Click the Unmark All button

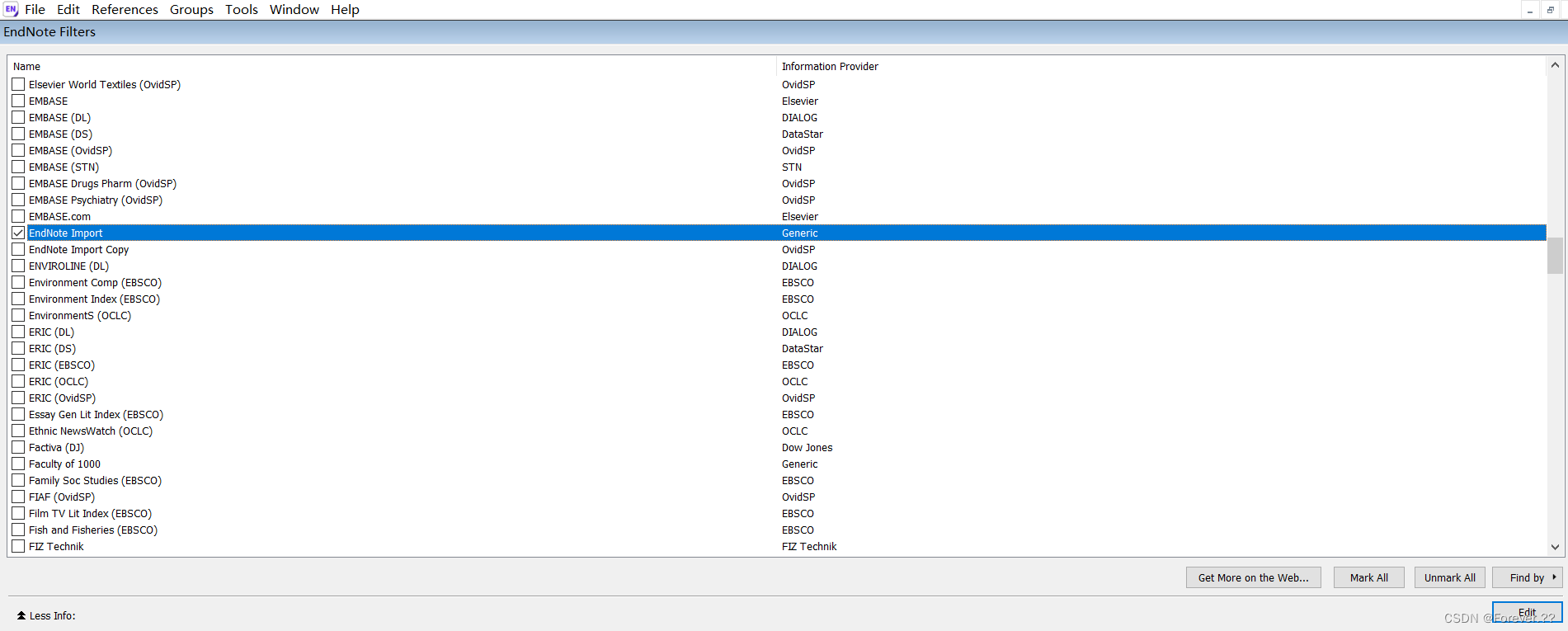[x=1449, y=577]
